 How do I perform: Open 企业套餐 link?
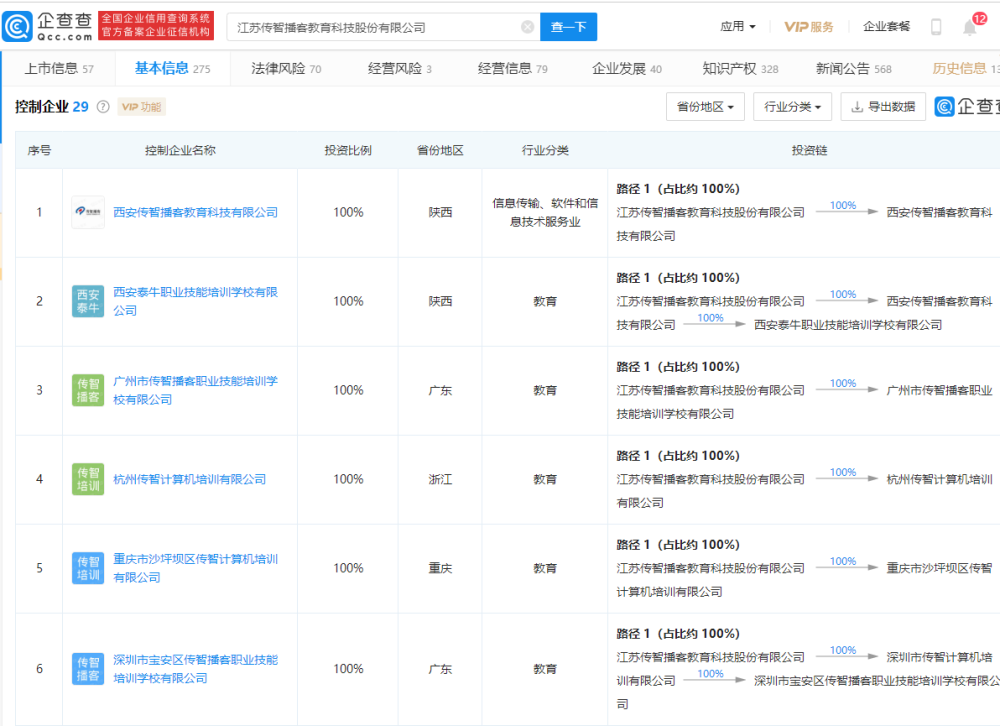[886, 26]
